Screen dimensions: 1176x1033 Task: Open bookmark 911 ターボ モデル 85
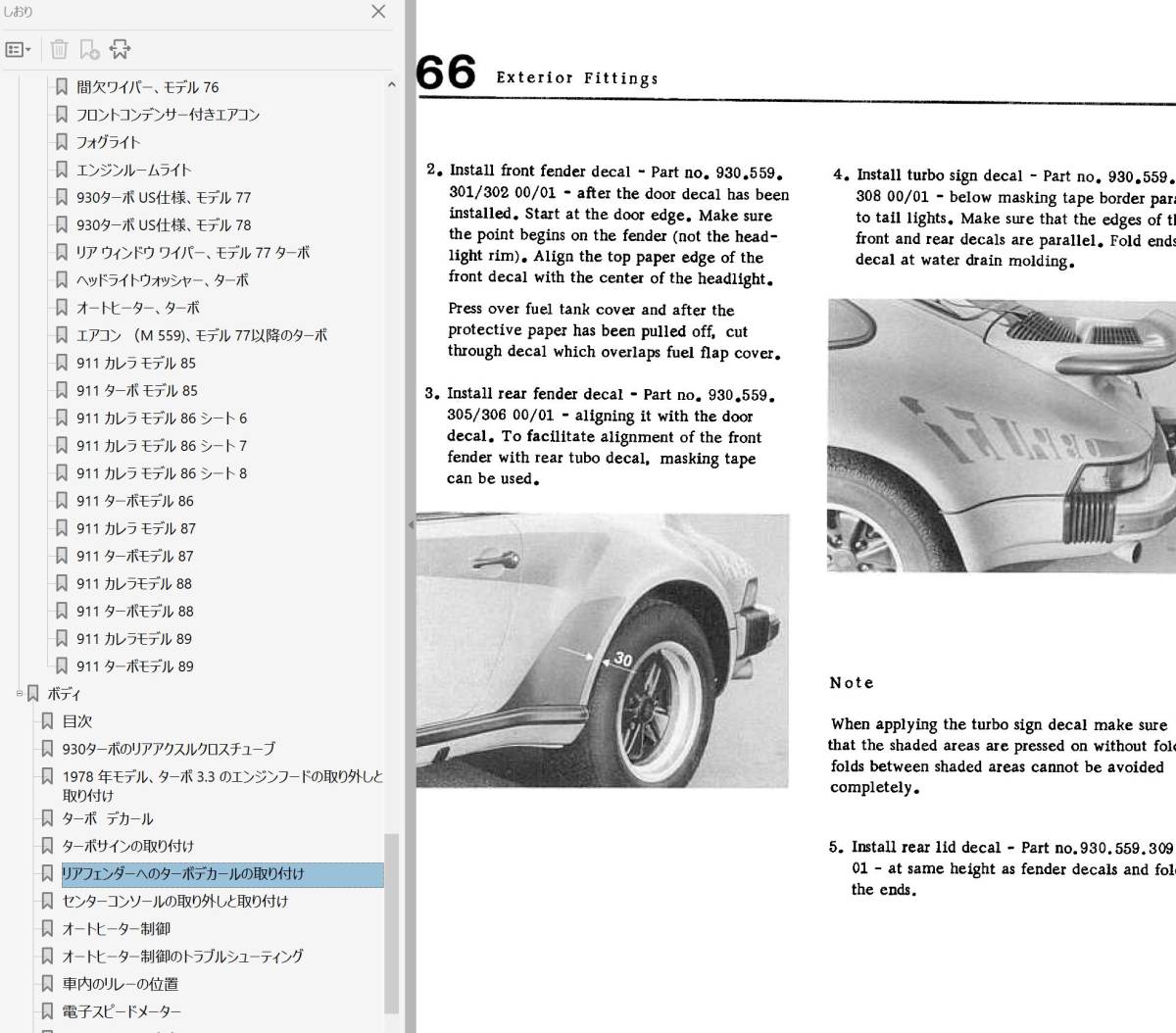(136, 390)
